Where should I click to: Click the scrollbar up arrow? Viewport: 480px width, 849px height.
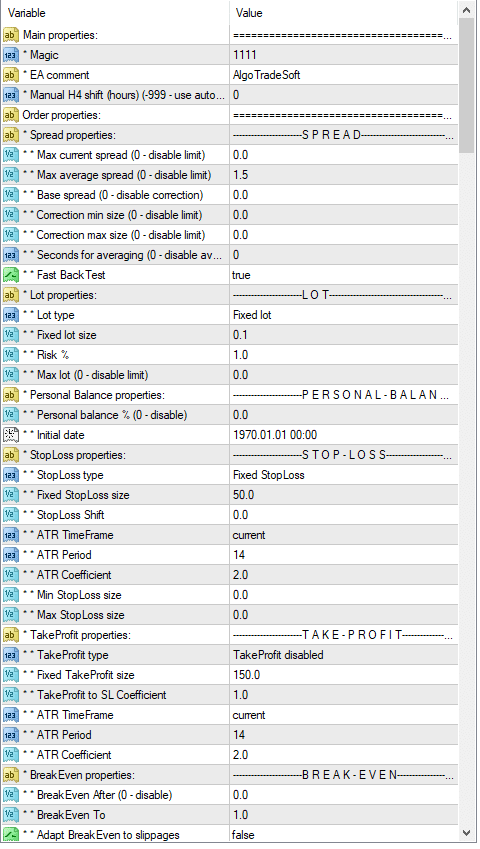coord(466,10)
